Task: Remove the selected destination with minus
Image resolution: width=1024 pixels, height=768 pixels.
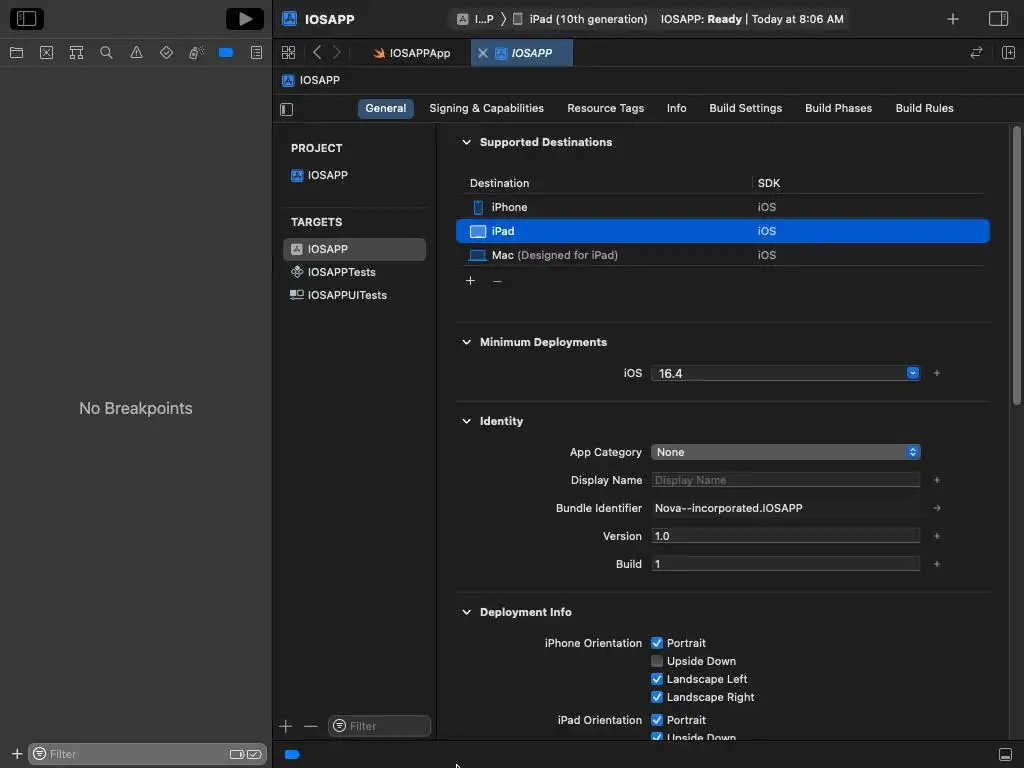Action: [x=498, y=281]
